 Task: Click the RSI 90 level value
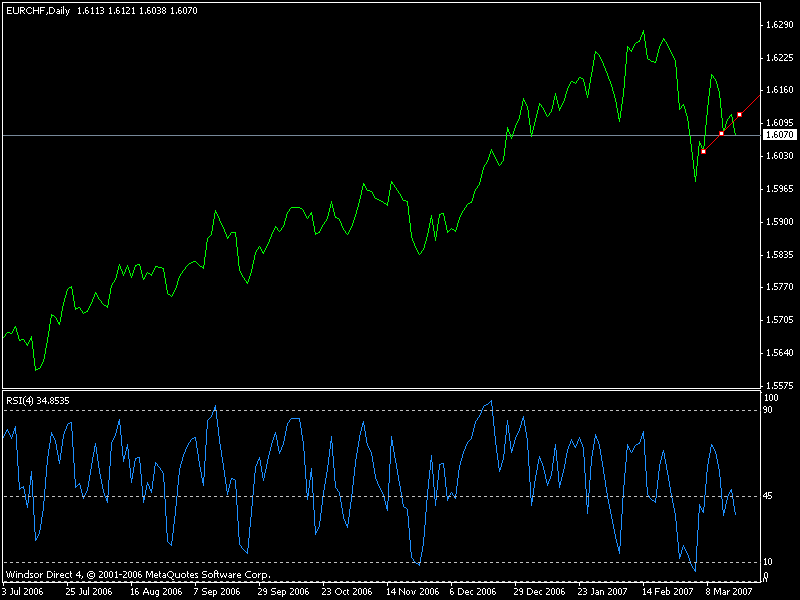point(768,410)
